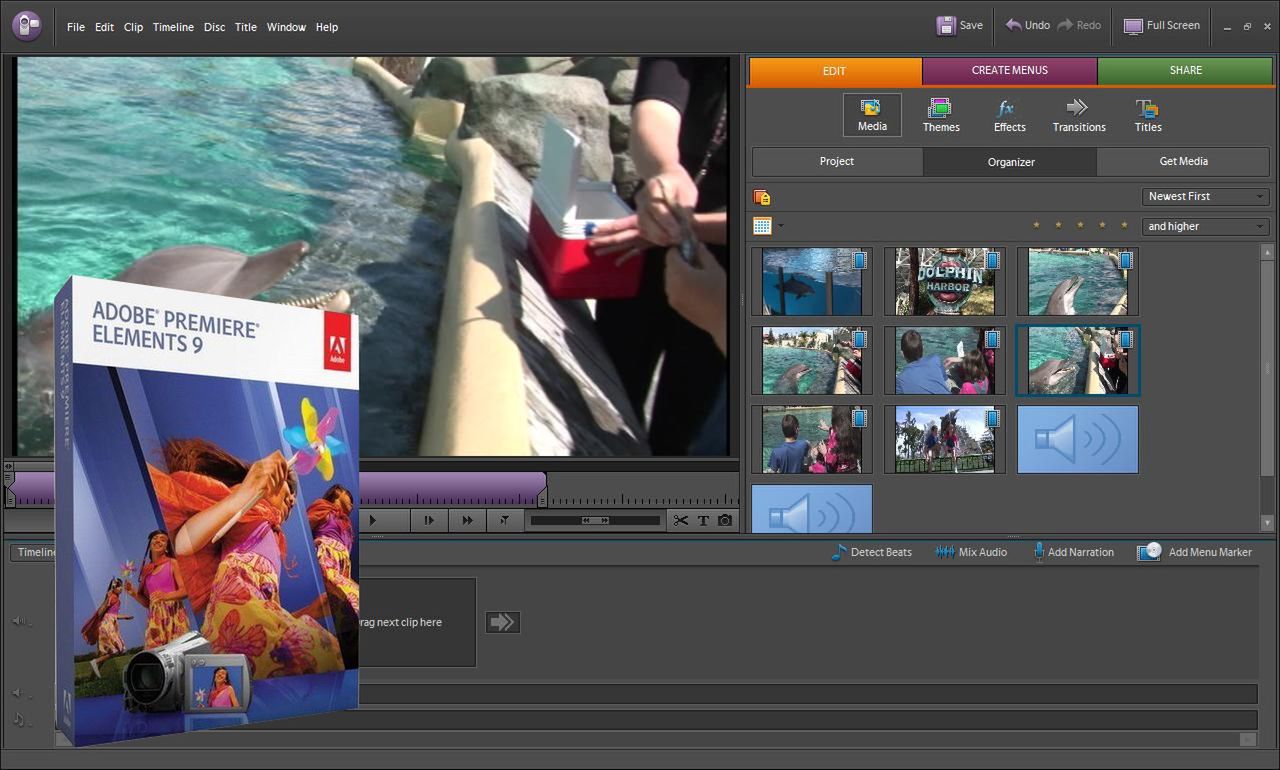The image size is (1280, 770).
Task: Click the Add Menu Marker disc icon
Action: coord(1149,552)
